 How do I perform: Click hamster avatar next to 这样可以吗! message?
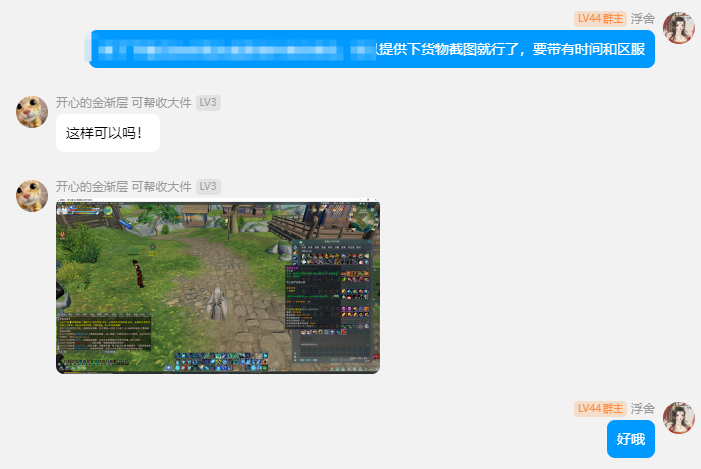[x=32, y=112]
